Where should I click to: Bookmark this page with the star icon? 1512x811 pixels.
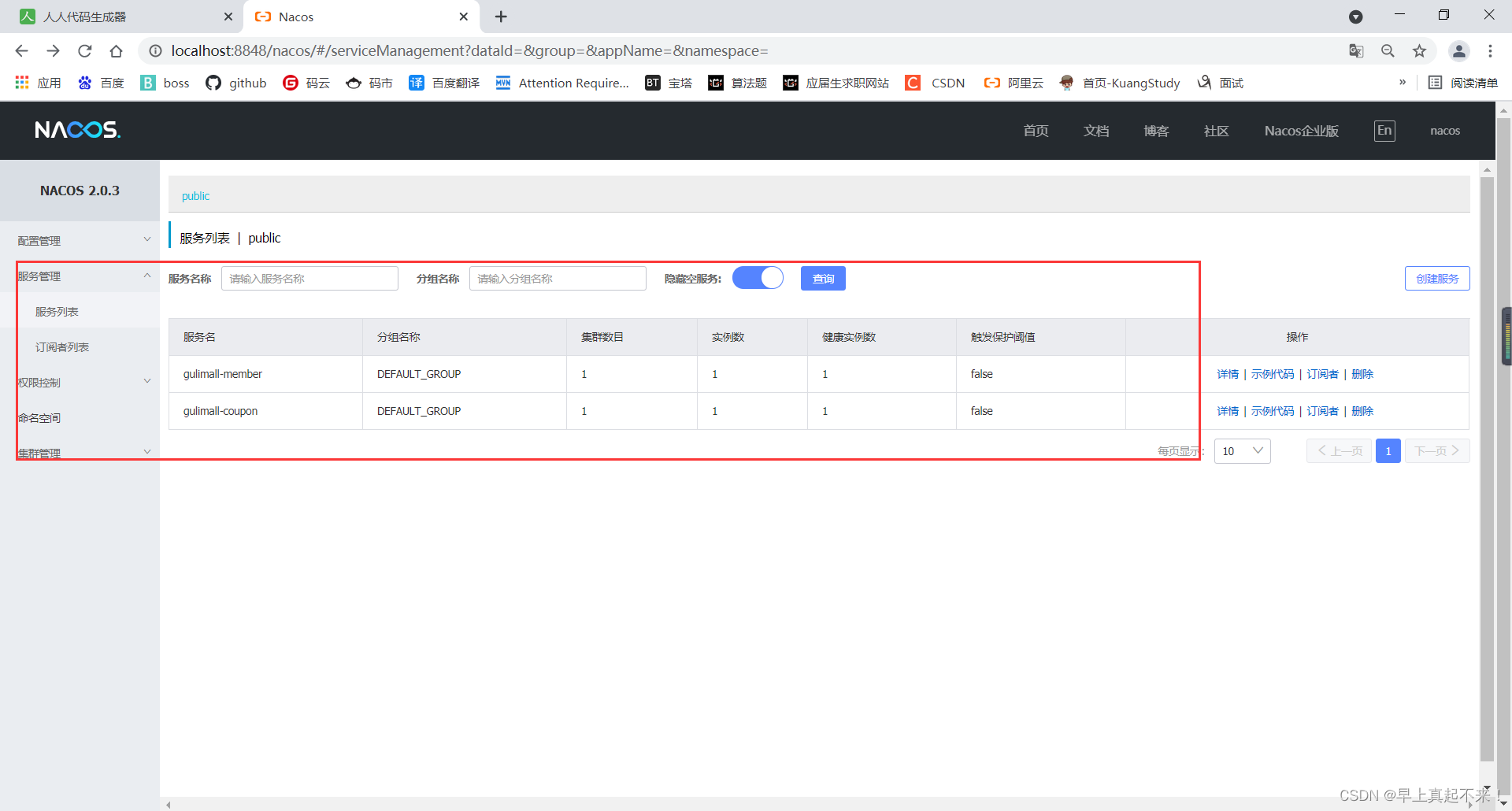pyautogui.click(x=1419, y=51)
